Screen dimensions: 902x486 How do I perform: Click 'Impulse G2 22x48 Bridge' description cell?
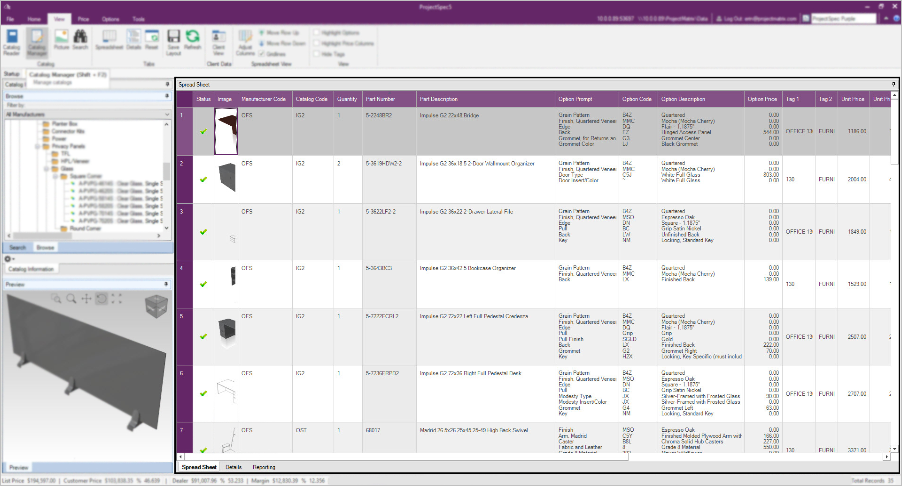486,131
